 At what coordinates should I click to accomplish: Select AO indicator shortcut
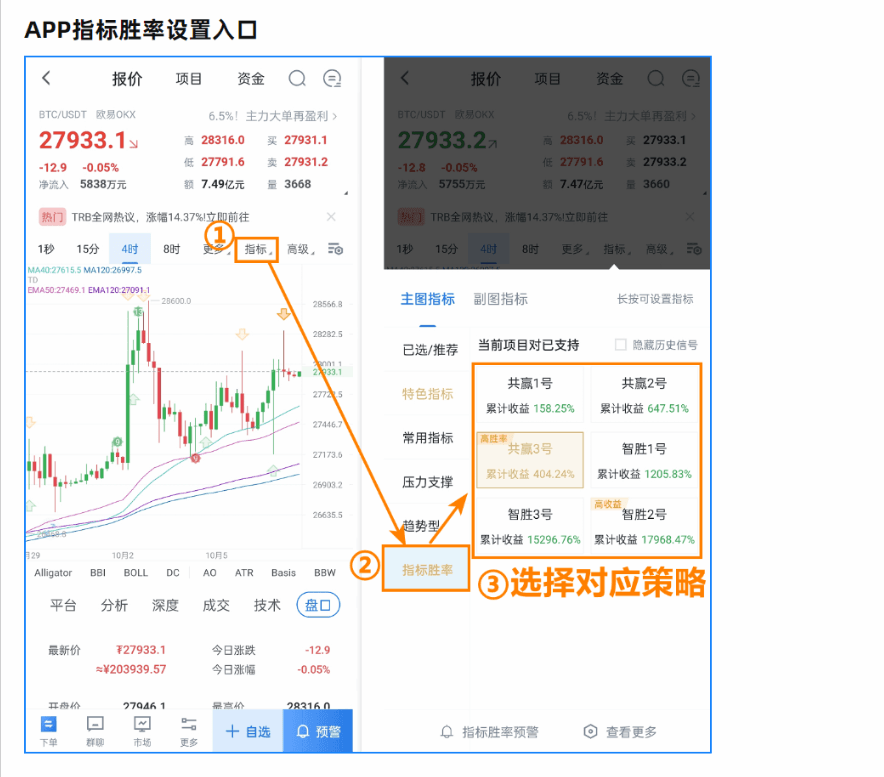(210, 572)
